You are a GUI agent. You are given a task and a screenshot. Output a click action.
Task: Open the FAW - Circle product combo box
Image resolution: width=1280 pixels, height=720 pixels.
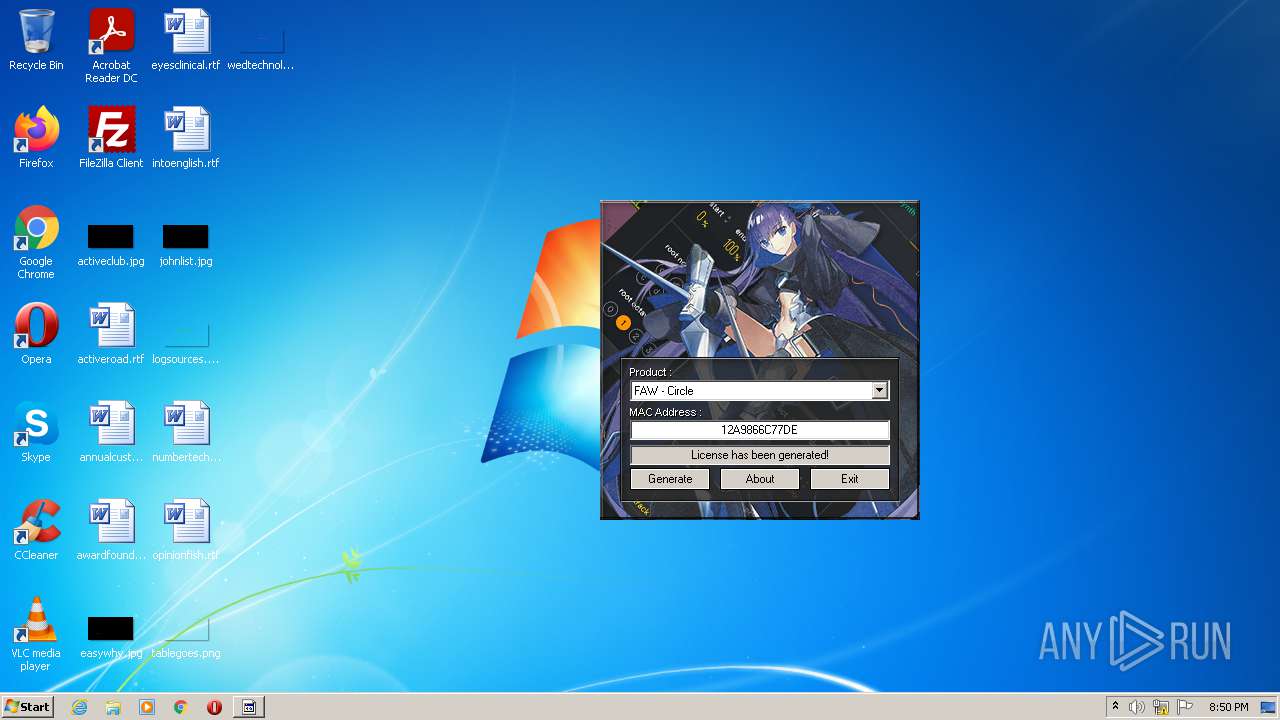coord(760,391)
